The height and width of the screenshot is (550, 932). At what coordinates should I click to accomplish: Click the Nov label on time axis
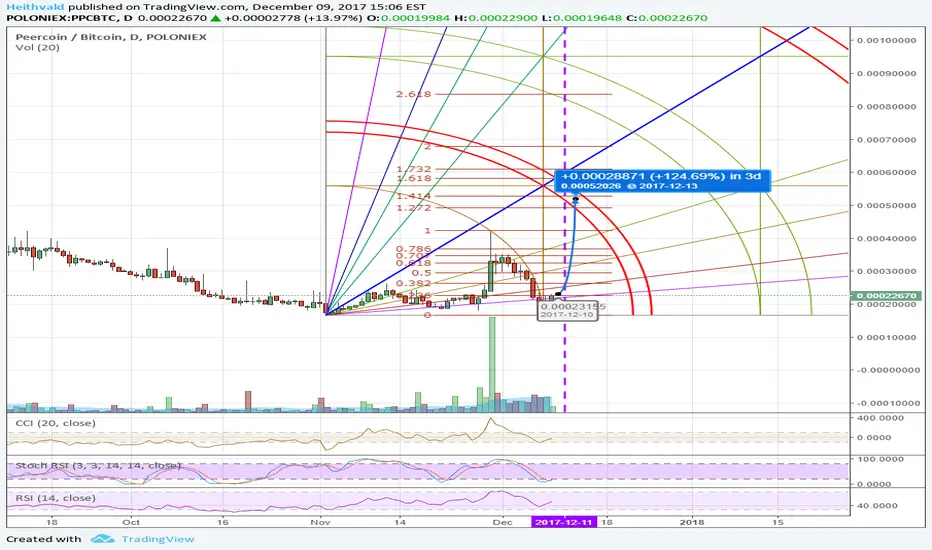click(x=320, y=522)
